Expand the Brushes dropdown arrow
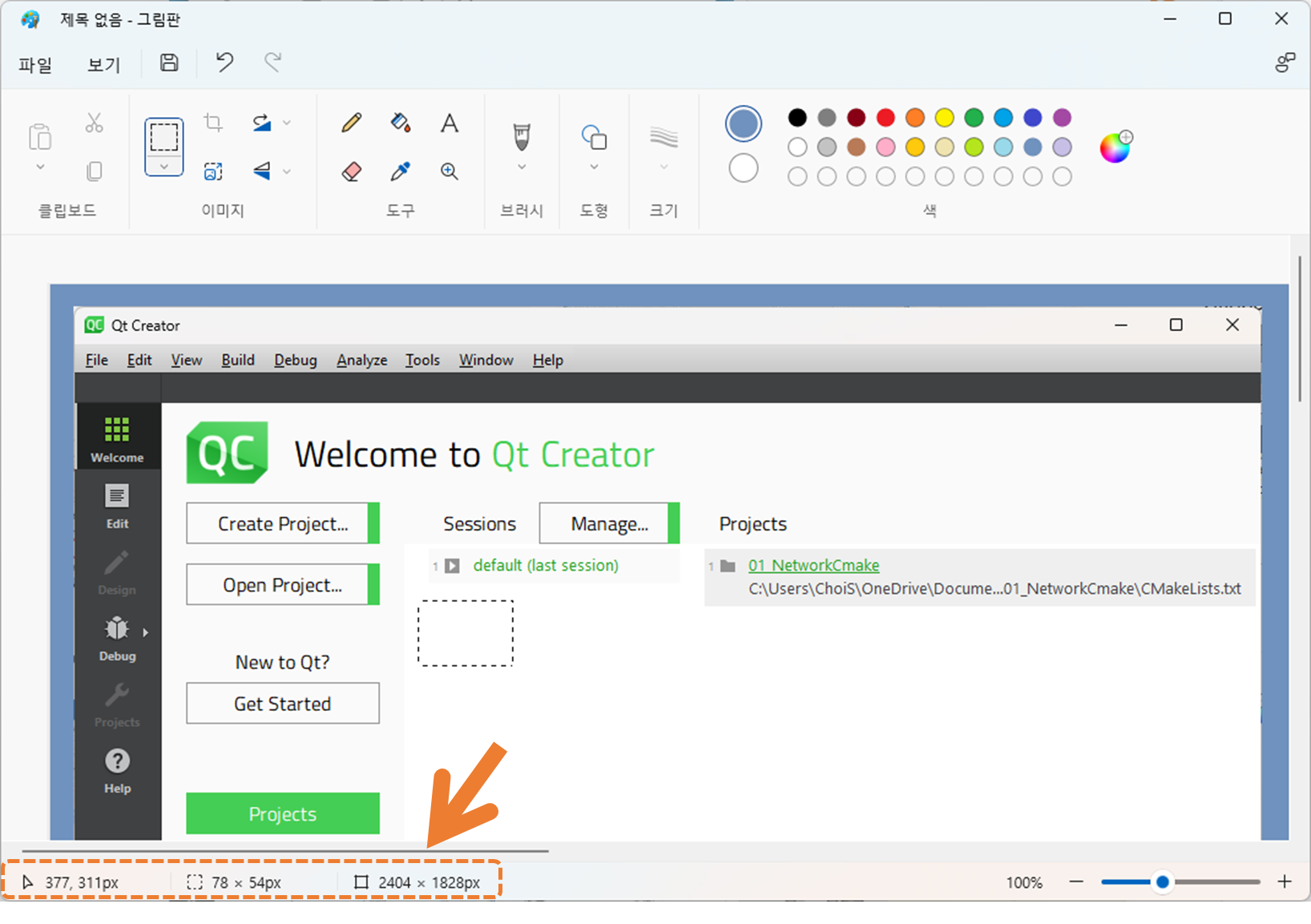 (x=522, y=167)
